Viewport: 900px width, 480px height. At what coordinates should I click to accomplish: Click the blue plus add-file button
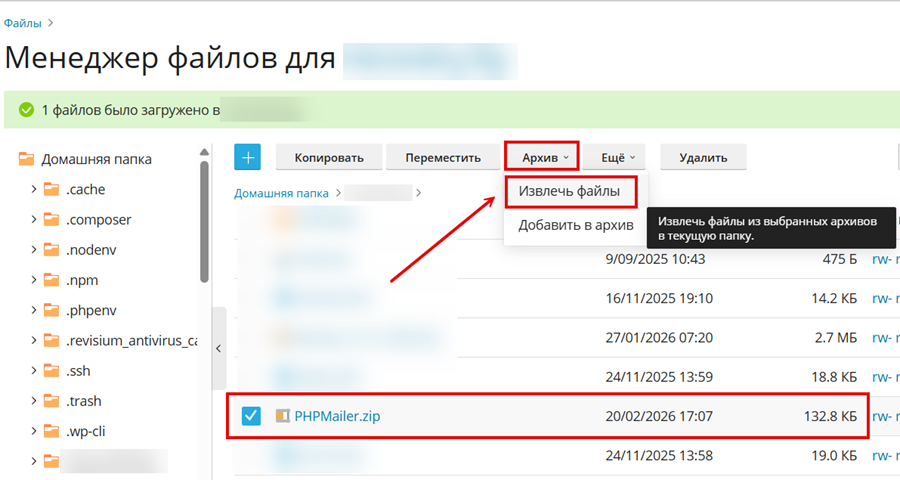point(247,157)
